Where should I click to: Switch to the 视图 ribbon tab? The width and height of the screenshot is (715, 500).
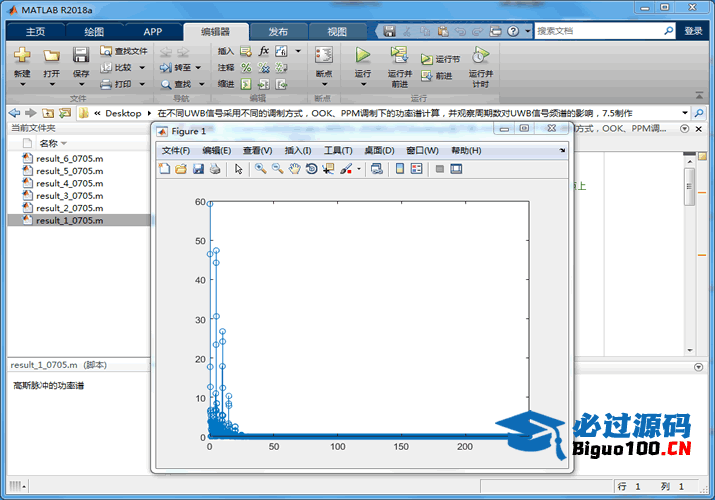point(337,31)
